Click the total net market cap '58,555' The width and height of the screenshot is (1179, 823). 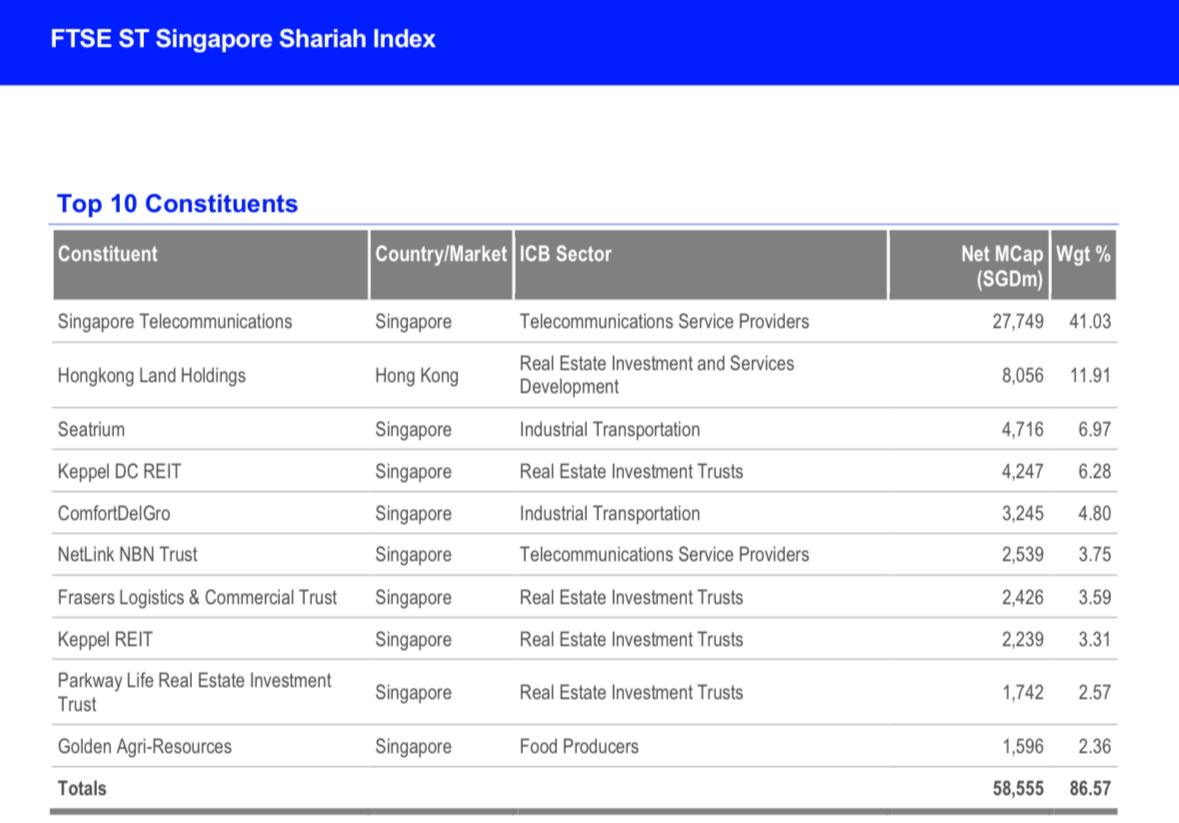point(1018,788)
